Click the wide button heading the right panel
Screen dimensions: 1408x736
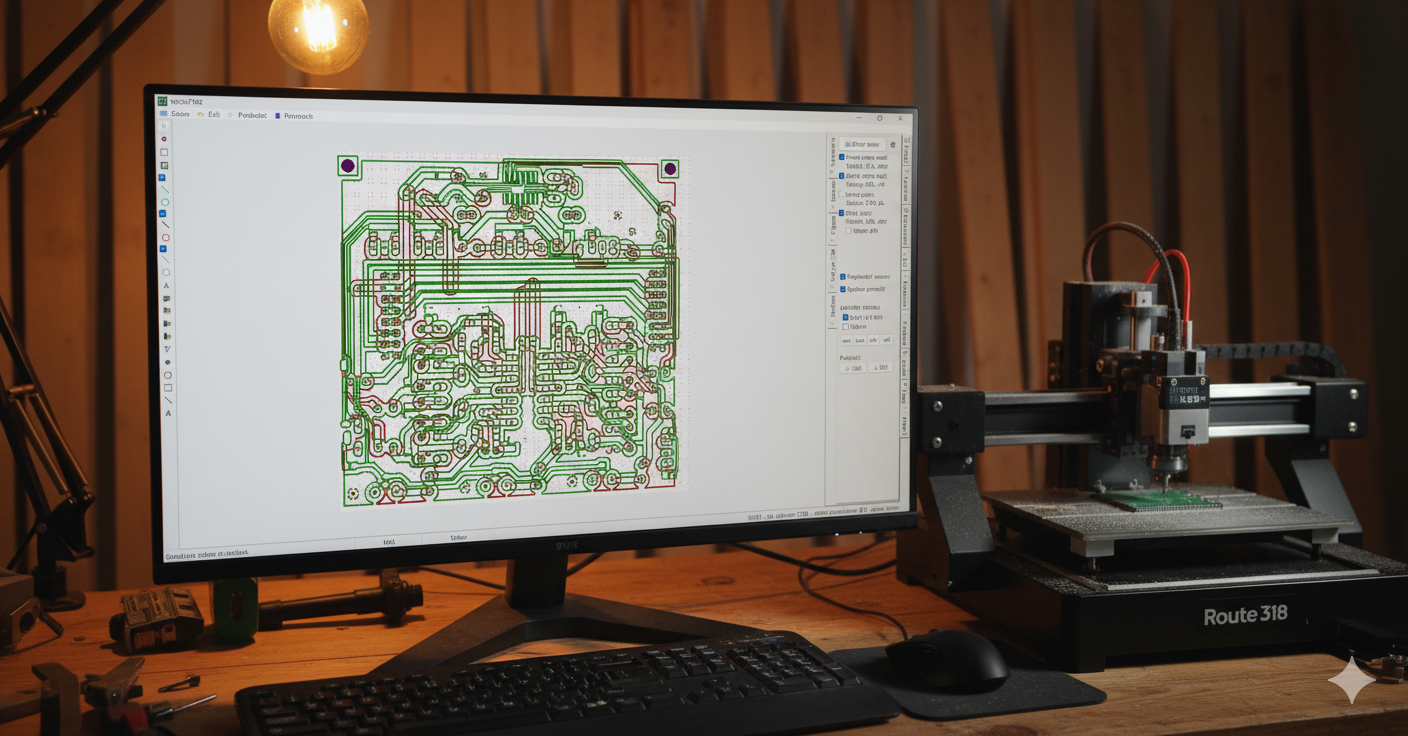point(862,145)
